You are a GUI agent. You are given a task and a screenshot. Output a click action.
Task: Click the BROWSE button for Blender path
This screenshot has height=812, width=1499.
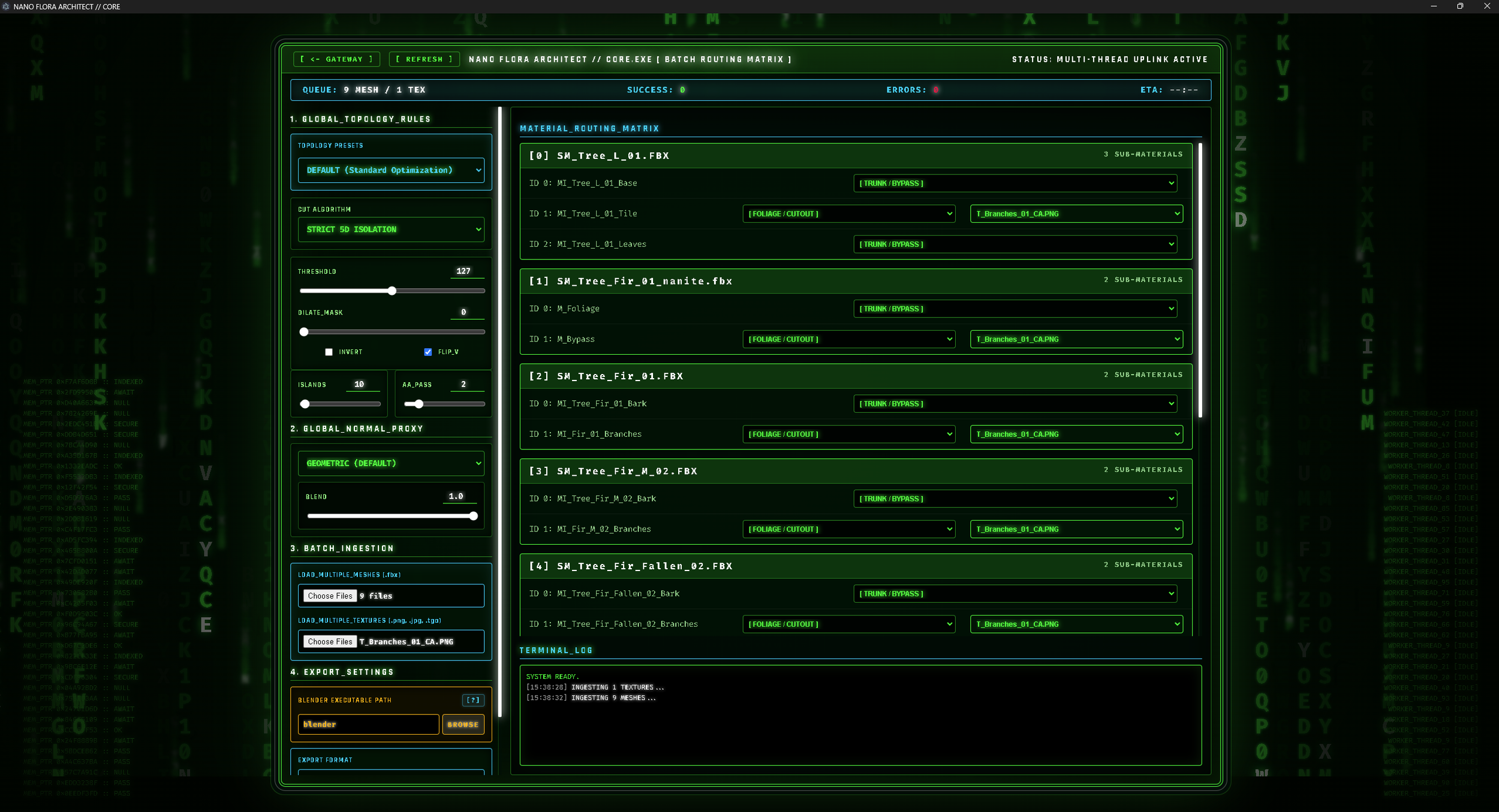click(463, 725)
